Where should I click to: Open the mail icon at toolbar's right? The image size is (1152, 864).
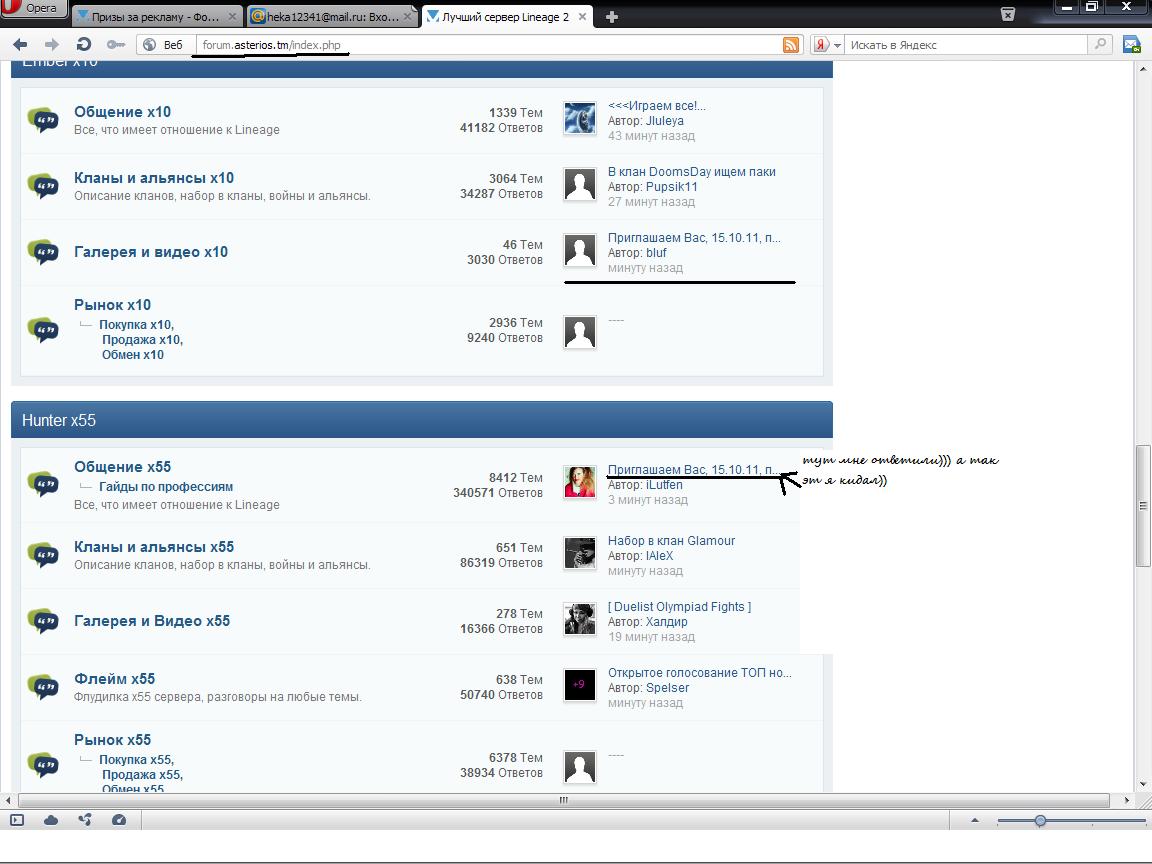click(1132, 45)
